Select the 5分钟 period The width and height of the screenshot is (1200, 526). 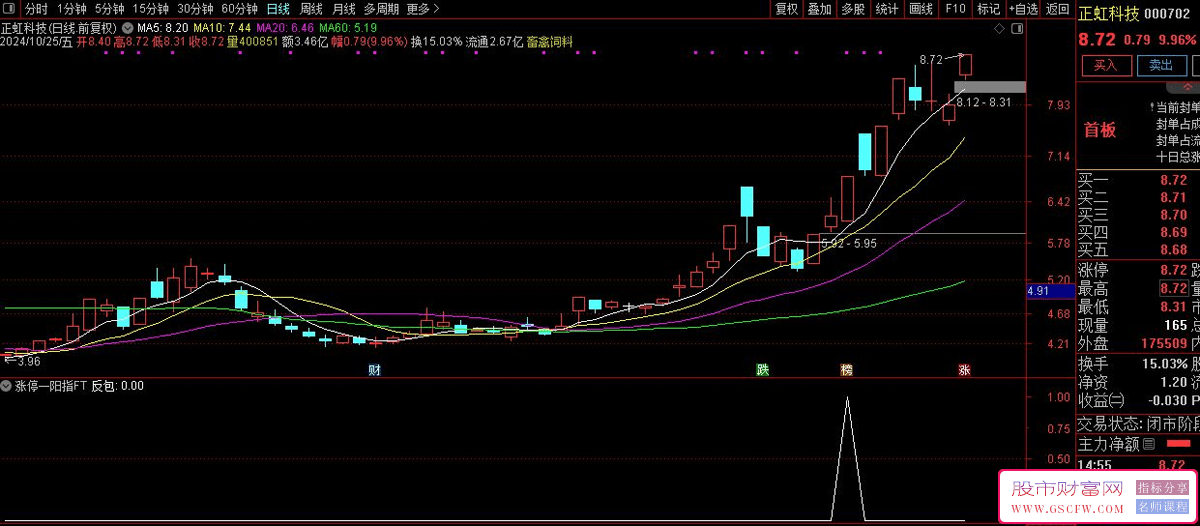click(x=110, y=9)
